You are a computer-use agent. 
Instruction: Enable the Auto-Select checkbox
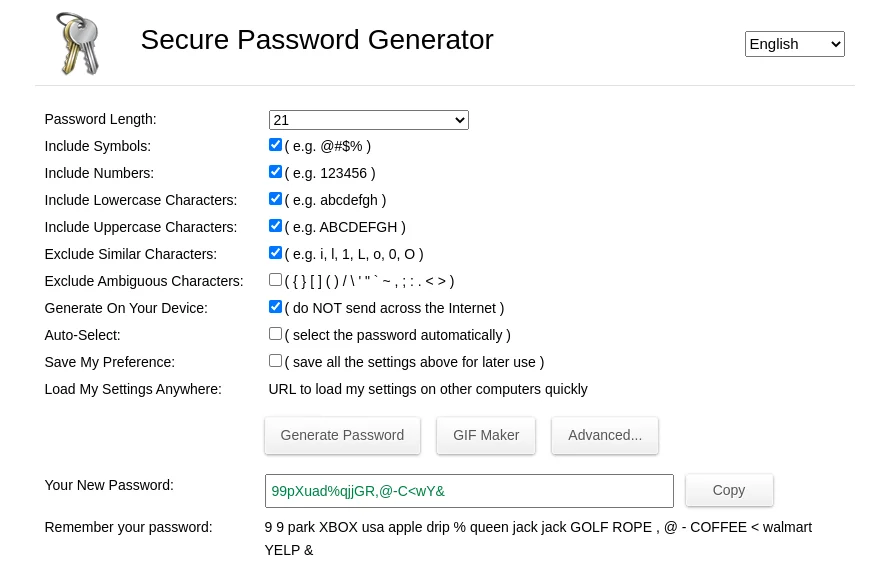pos(275,334)
